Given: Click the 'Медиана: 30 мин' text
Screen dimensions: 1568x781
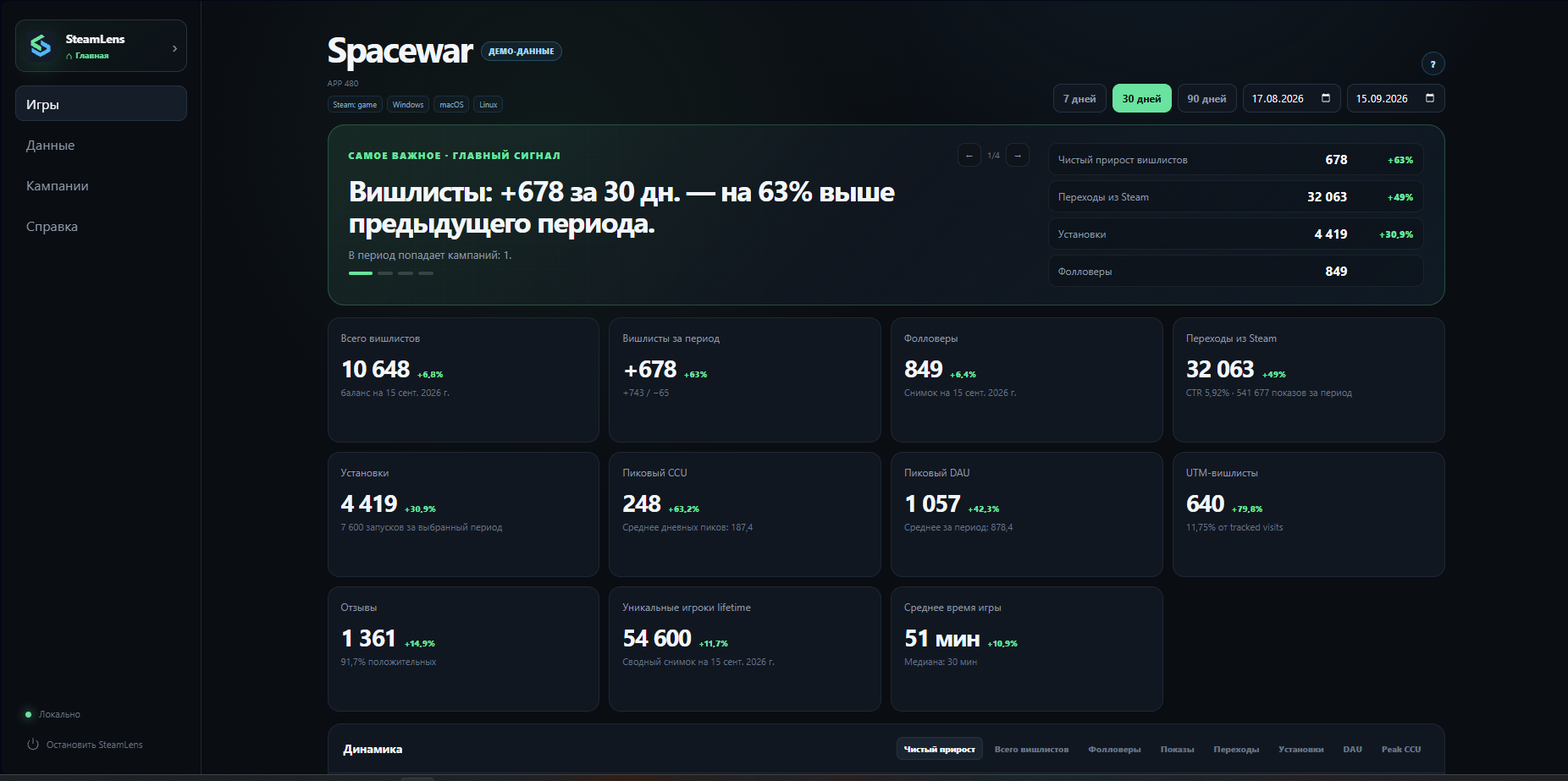Looking at the screenshot, I should [x=941, y=662].
